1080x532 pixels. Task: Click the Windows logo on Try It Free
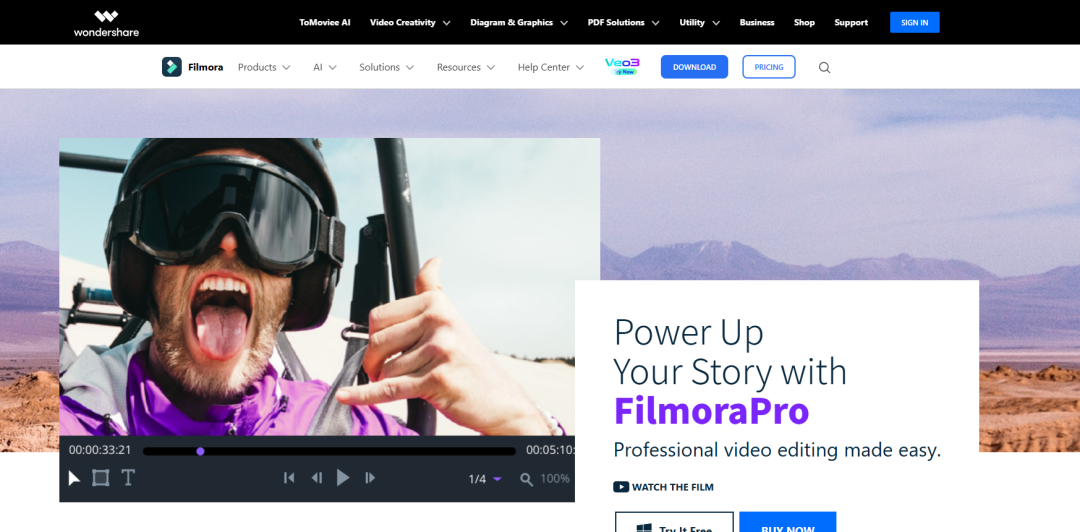point(644,527)
